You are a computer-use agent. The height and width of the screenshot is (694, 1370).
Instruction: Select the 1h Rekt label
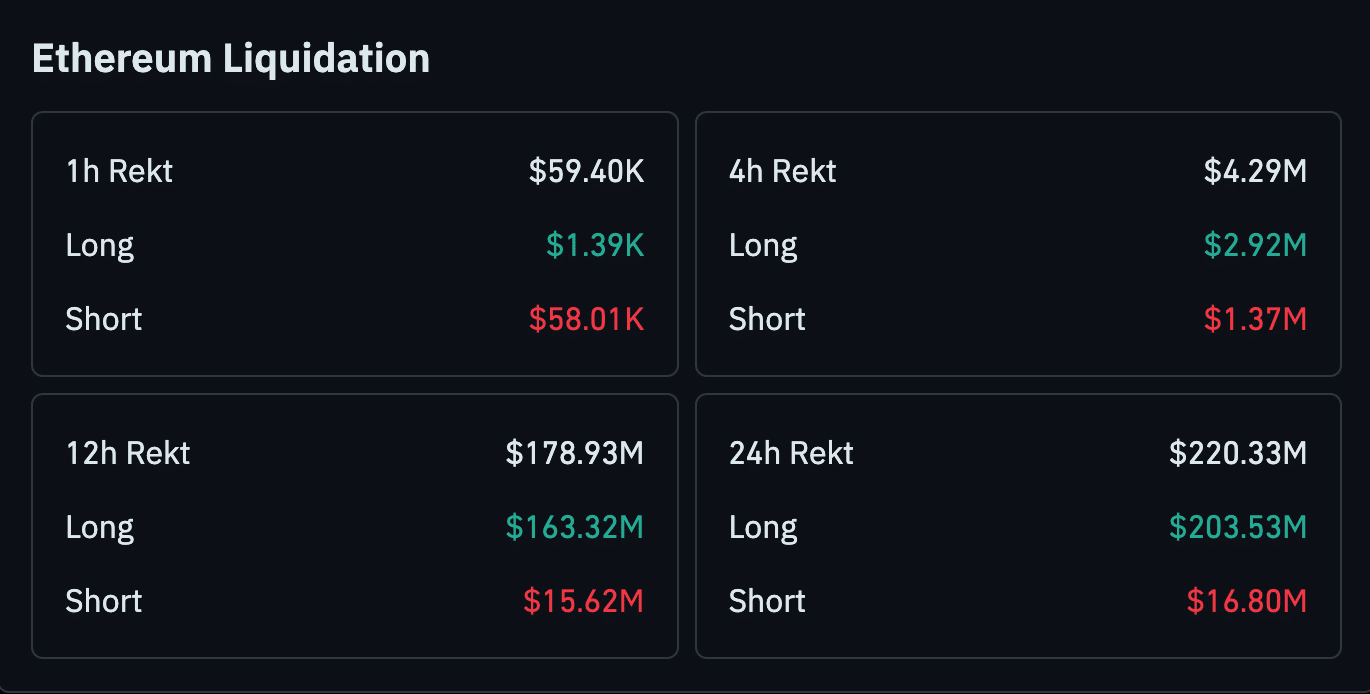[x=119, y=171]
